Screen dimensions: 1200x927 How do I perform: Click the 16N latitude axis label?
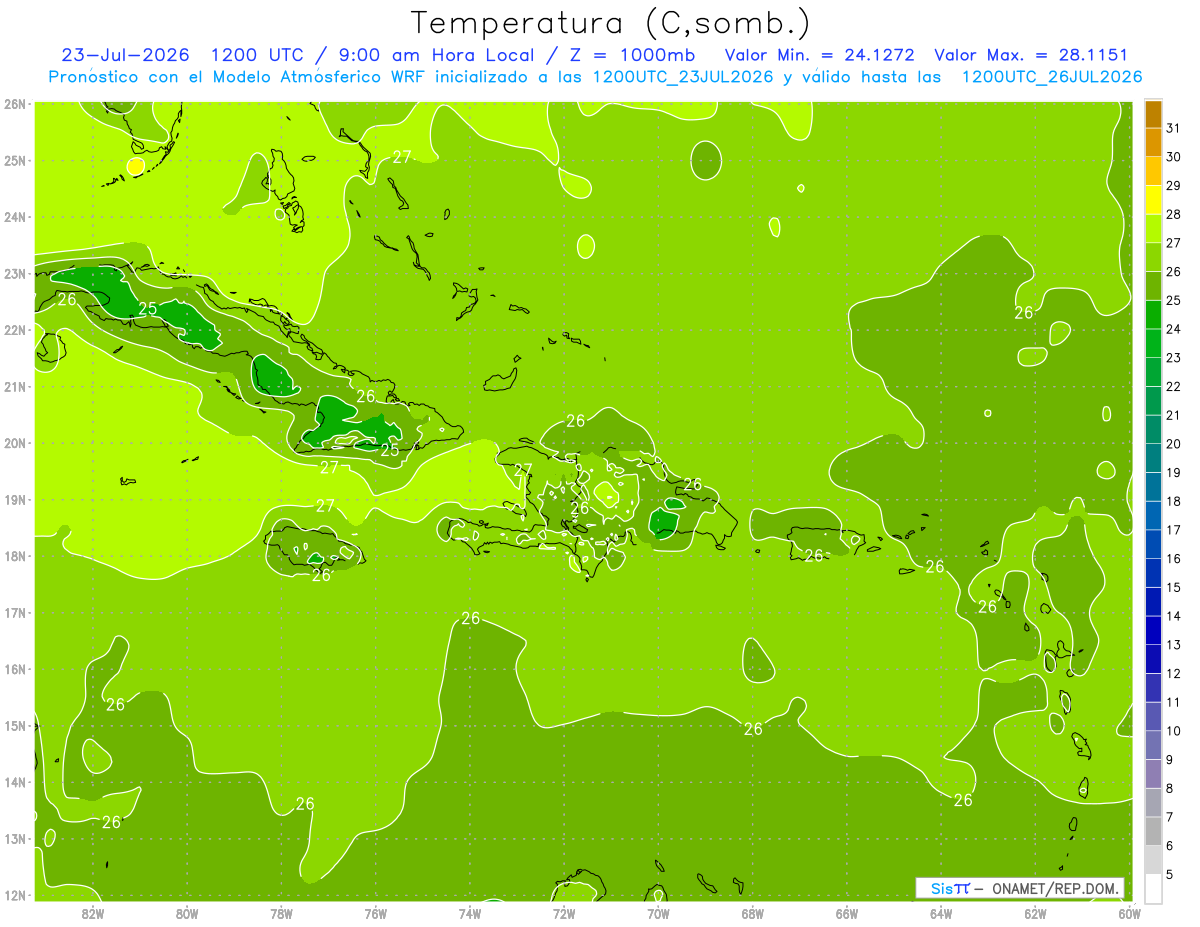point(14,669)
